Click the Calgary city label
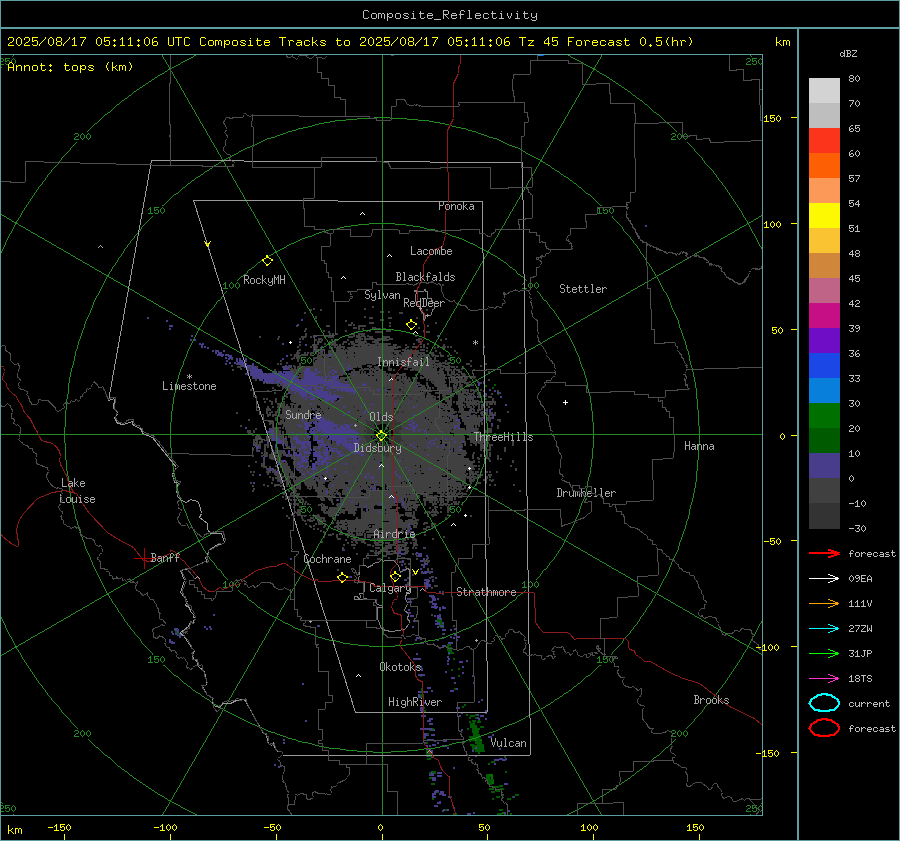 point(390,588)
